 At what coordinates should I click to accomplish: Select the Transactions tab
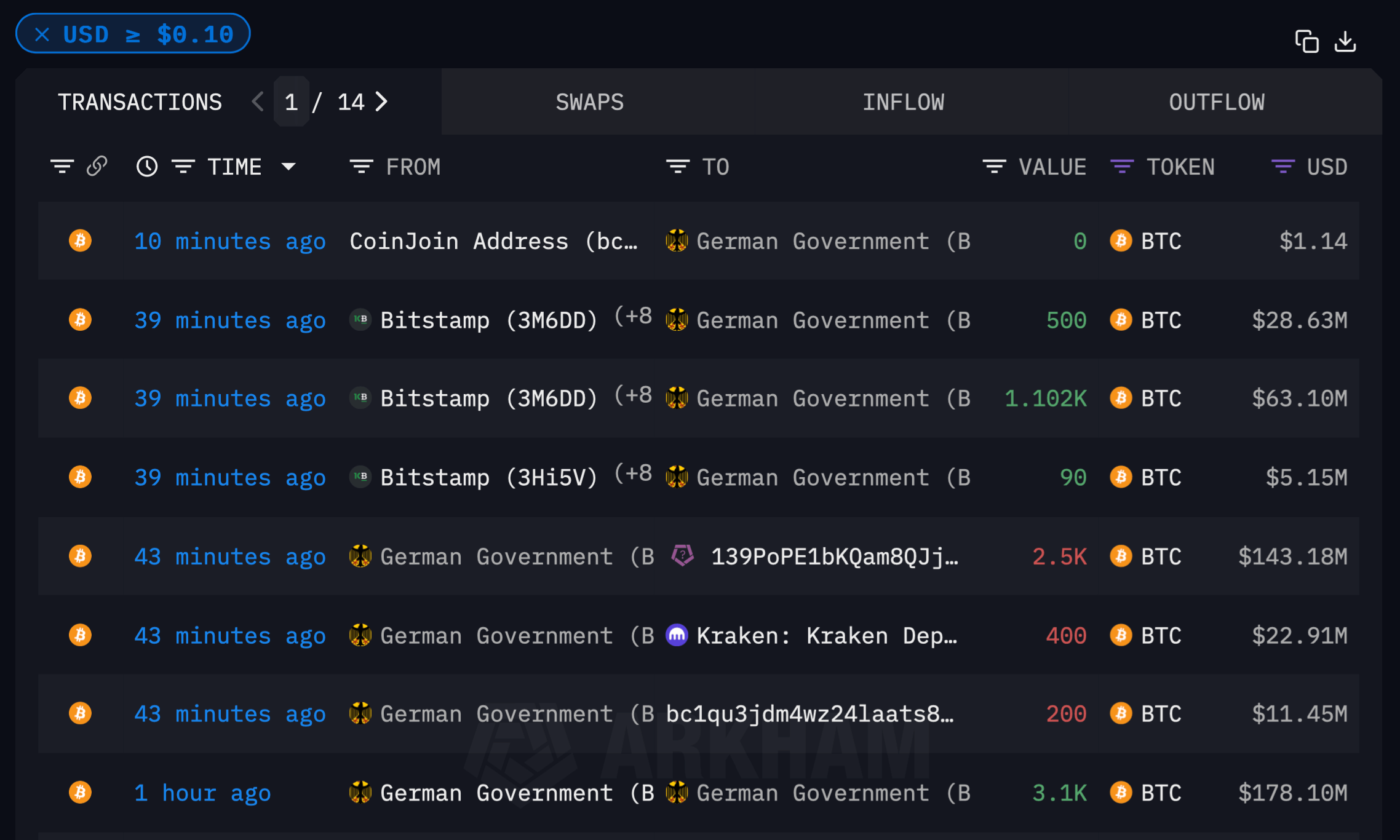click(x=140, y=101)
